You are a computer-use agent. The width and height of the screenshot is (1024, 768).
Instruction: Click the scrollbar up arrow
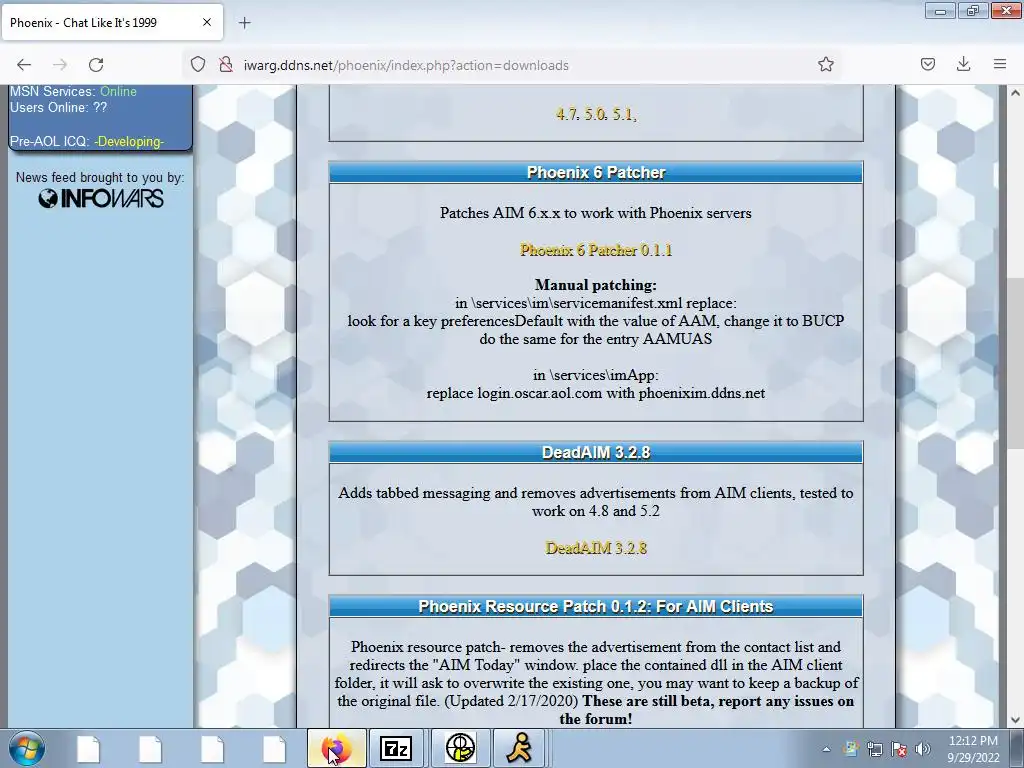coord(1015,93)
